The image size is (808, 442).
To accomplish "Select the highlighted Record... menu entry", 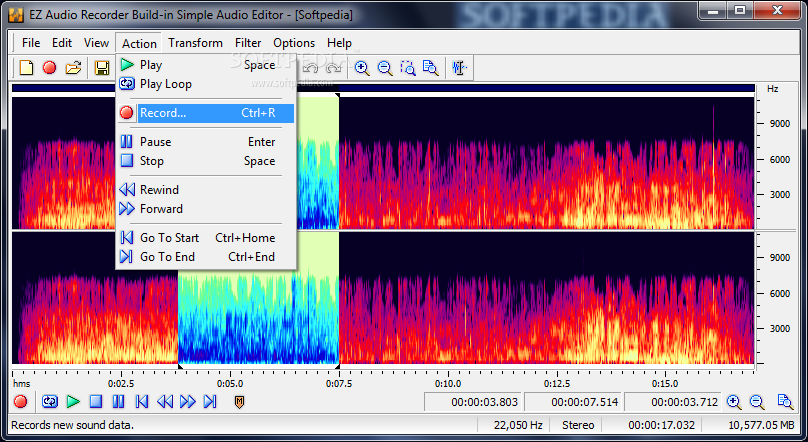I will 206,113.
